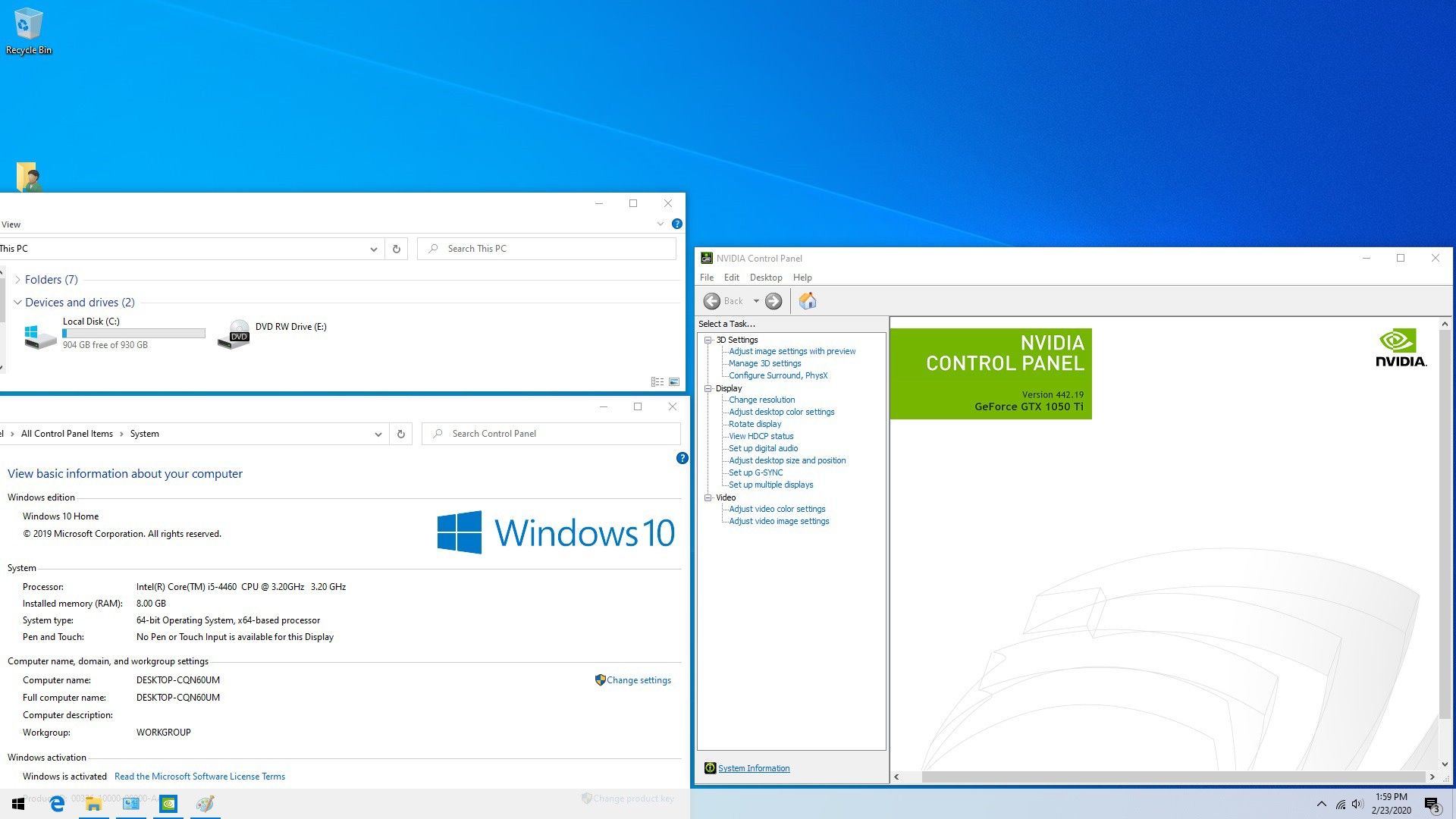Open the Windows Start menu

[18, 804]
